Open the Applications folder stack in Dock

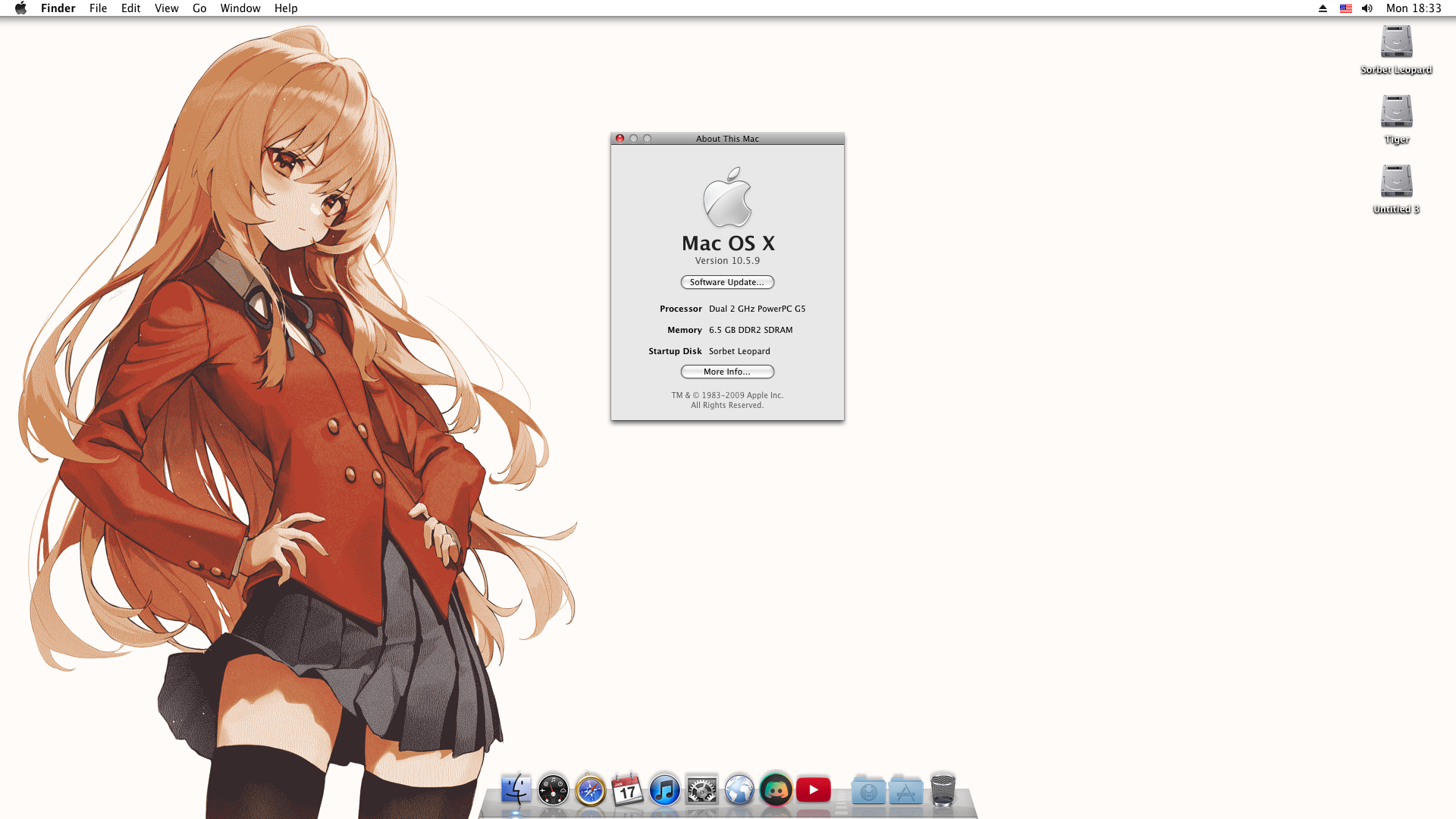[x=906, y=790]
